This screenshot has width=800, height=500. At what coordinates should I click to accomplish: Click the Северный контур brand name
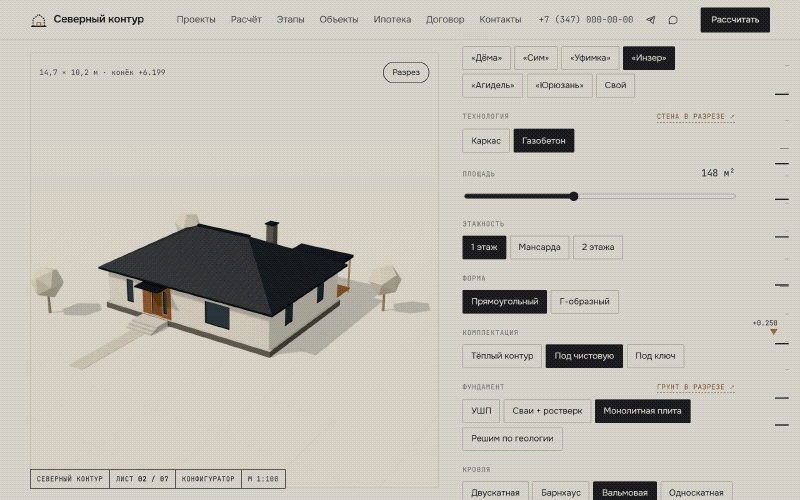coord(98,19)
